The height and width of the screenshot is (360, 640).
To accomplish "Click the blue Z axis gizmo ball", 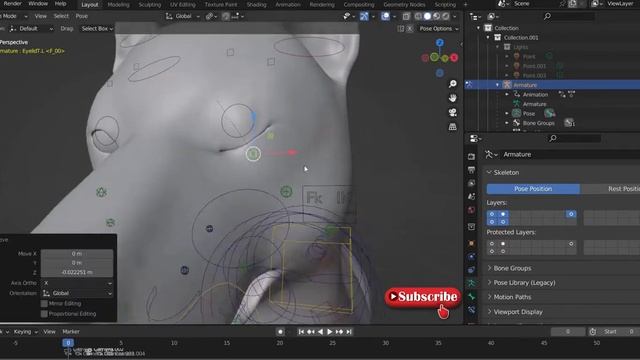I will tap(440, 42).
